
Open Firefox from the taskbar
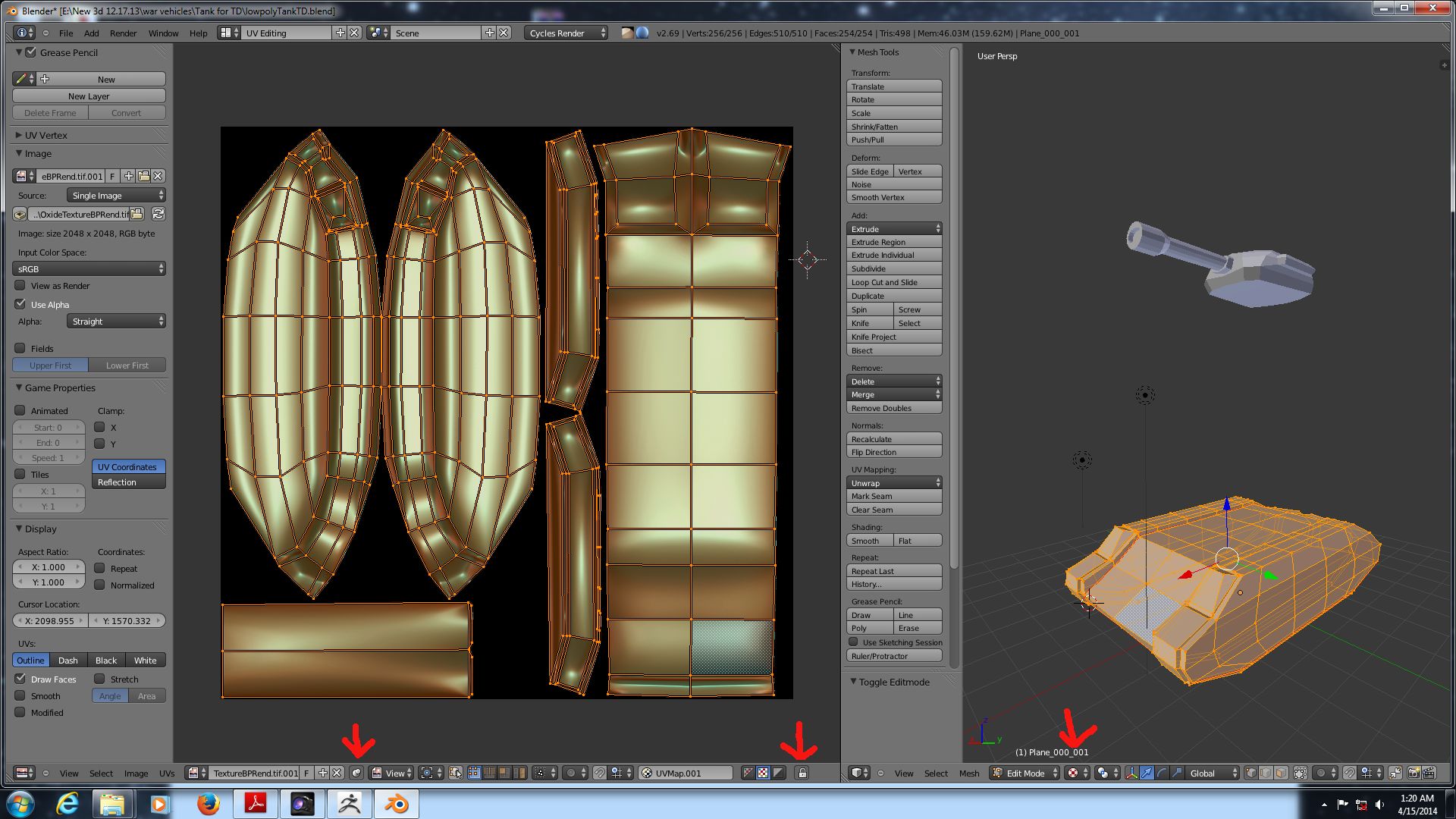tap(208, 803)
